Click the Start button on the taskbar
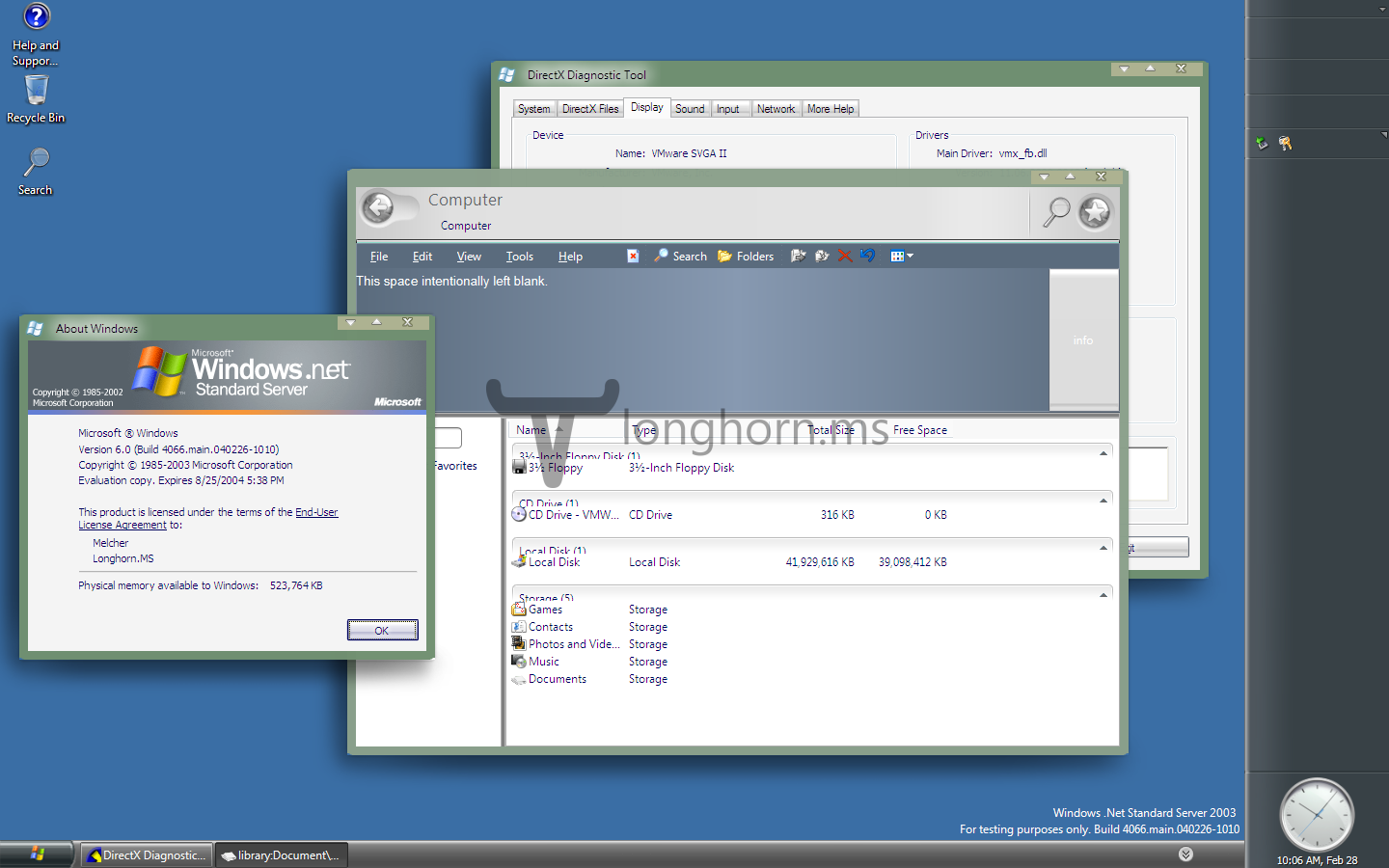The width and height of the screenshot is (1389, 868). click(x=37, y=854)
